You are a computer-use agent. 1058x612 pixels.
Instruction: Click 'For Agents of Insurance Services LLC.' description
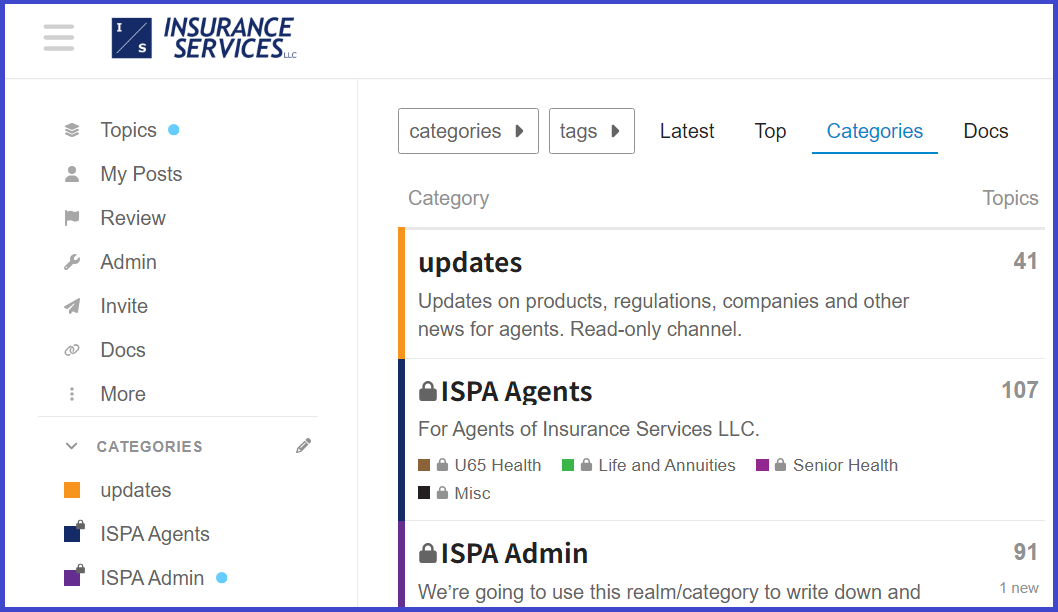coord(589,429)
